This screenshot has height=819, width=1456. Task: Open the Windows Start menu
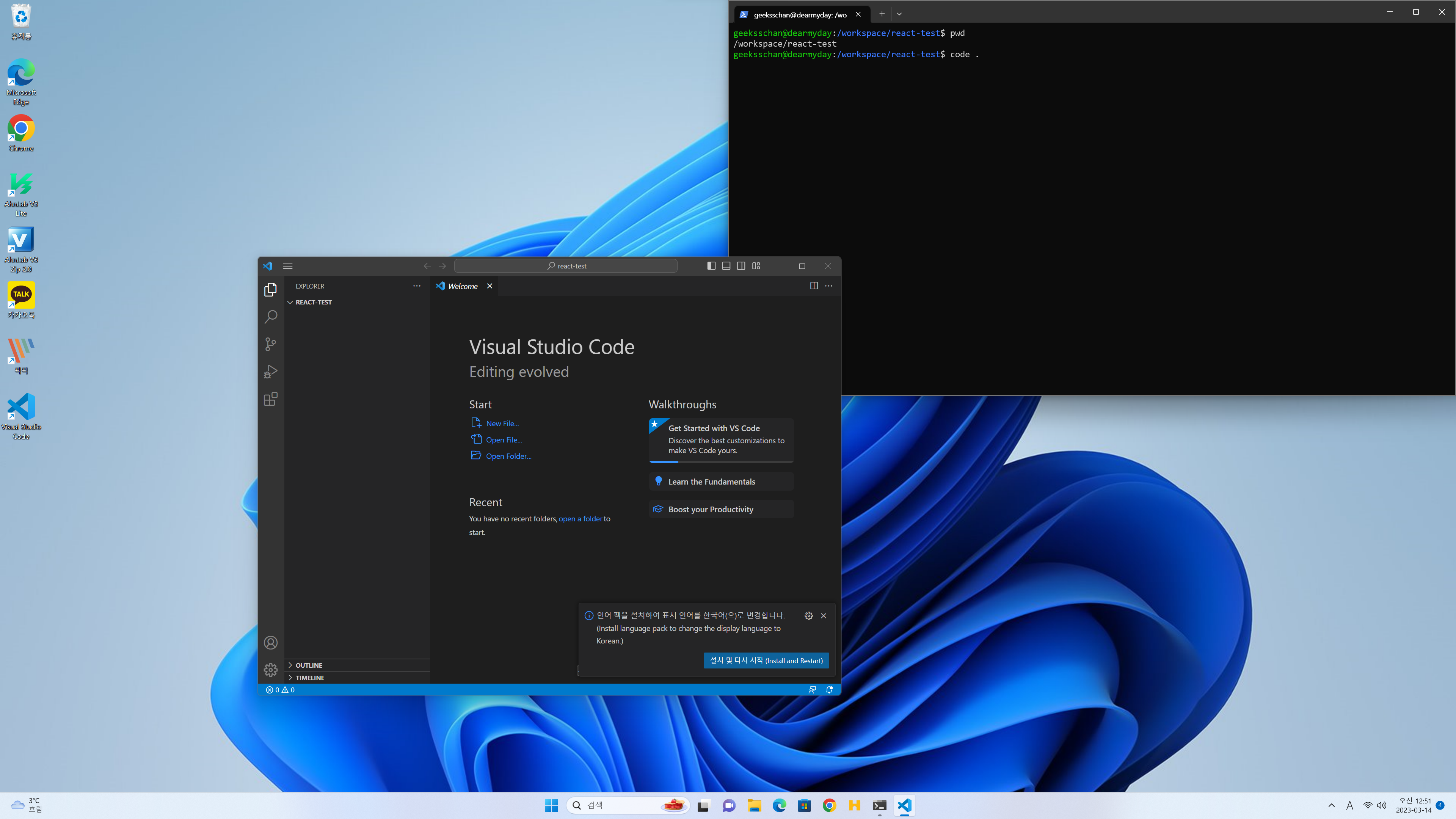pyautogui.click(x=551, y=805)
